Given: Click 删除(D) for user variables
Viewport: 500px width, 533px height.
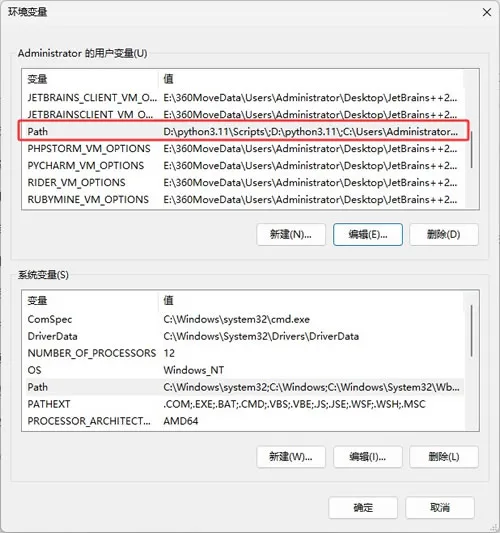Looking at the screenshot, I should [444, 235].
